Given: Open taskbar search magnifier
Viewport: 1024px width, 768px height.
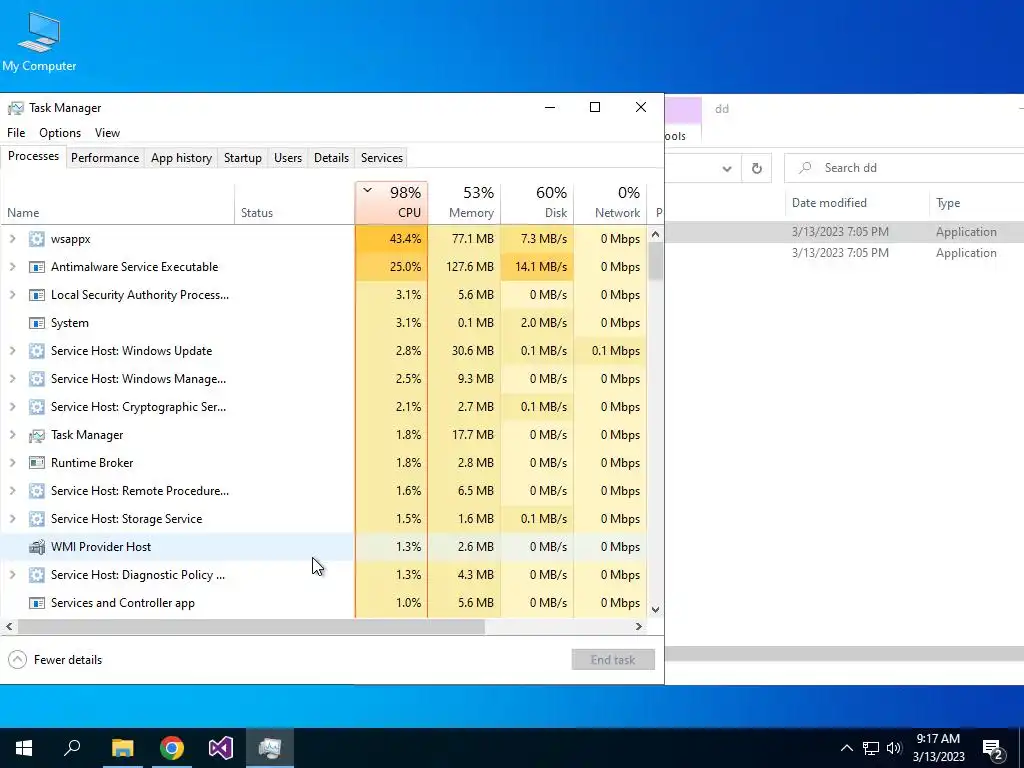Looking at the screenshot, I should pos(72,748).
